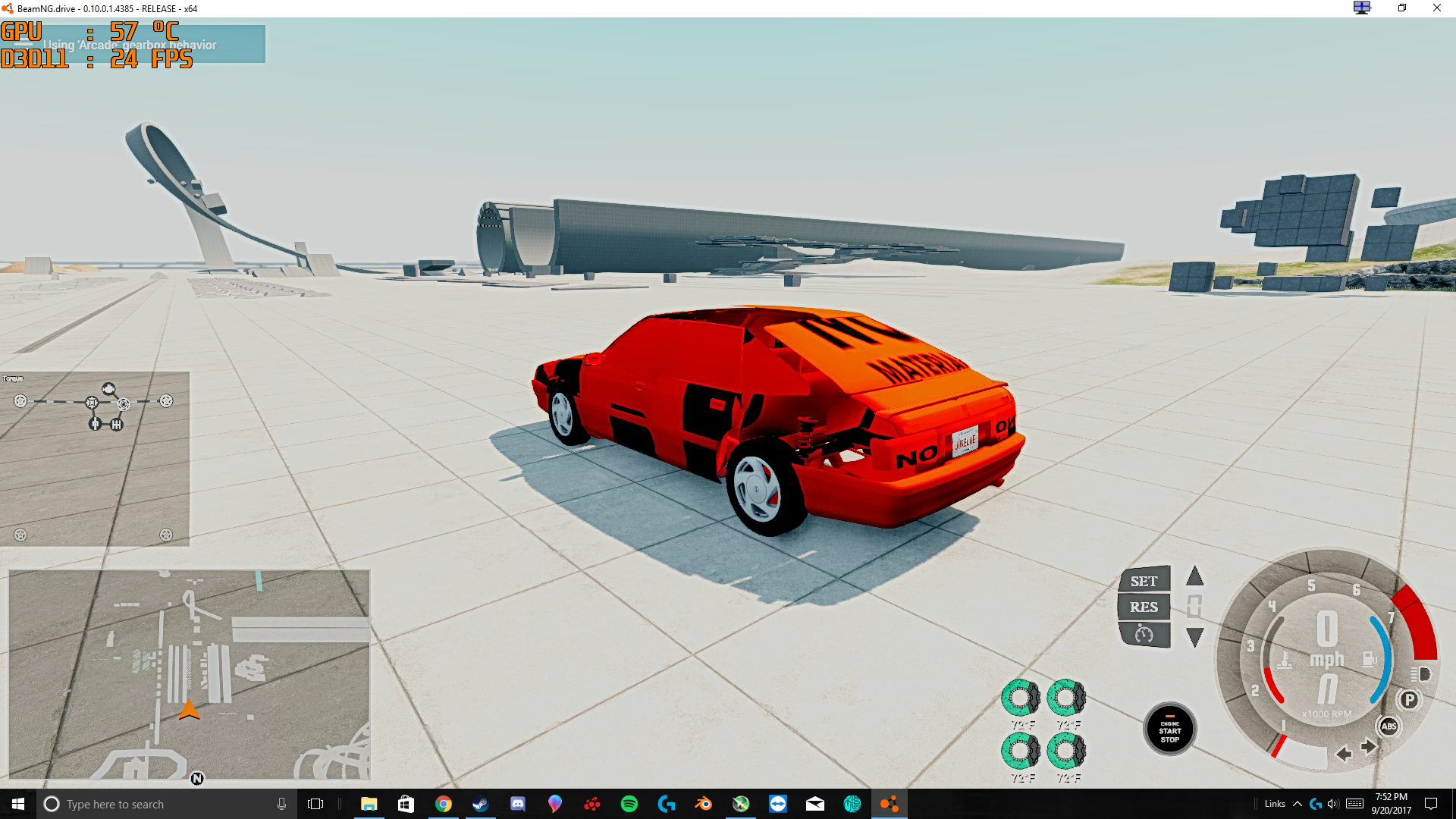Click the gearbox node in torque diagram
Image resolution: width=1456 pixels, height=819 pixels.
point(117,425)
